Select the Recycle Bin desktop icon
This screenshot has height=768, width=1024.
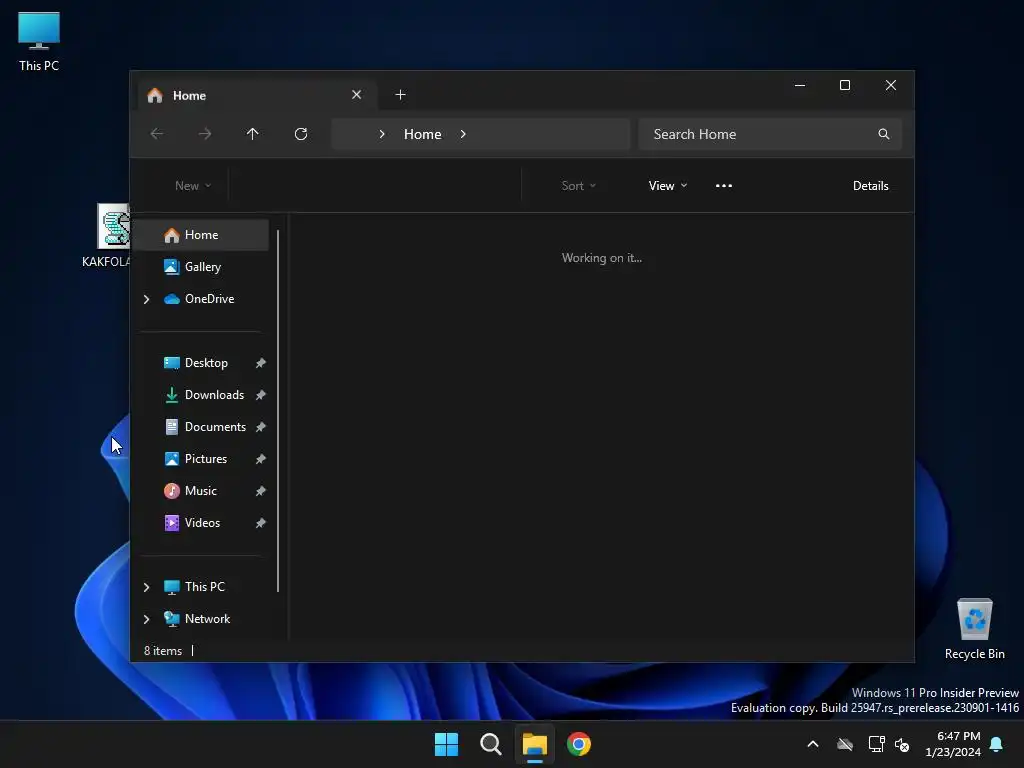tap(974, 629)
